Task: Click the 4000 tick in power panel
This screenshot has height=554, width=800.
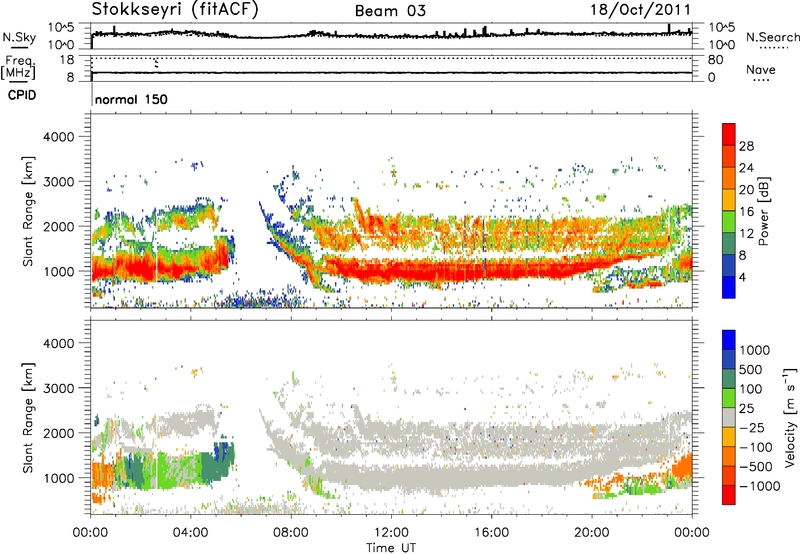Action: tap(58, 137)
